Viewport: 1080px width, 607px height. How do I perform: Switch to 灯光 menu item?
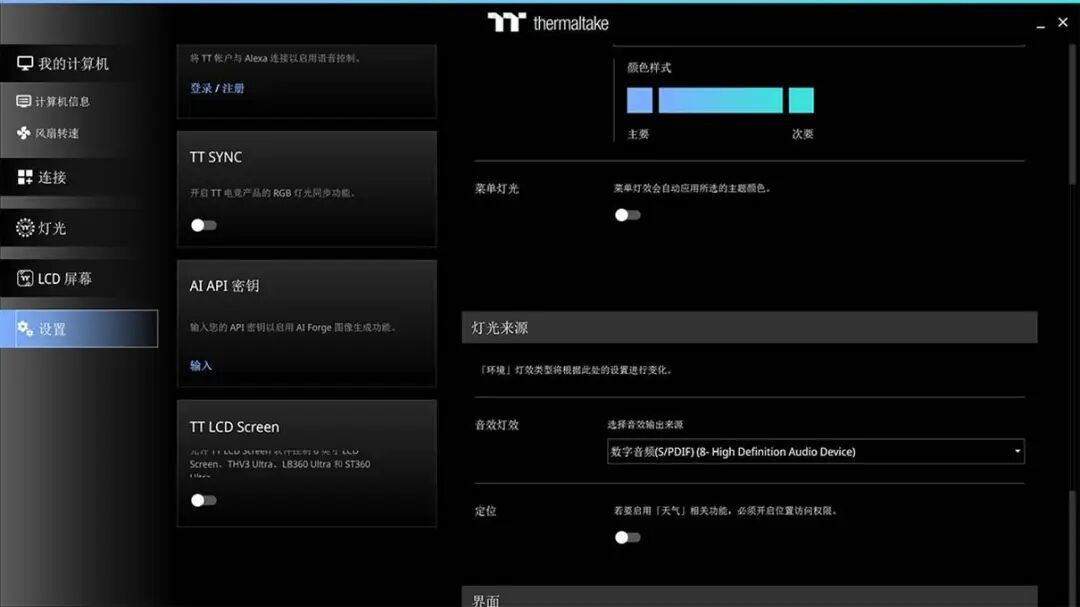(79, 227)
